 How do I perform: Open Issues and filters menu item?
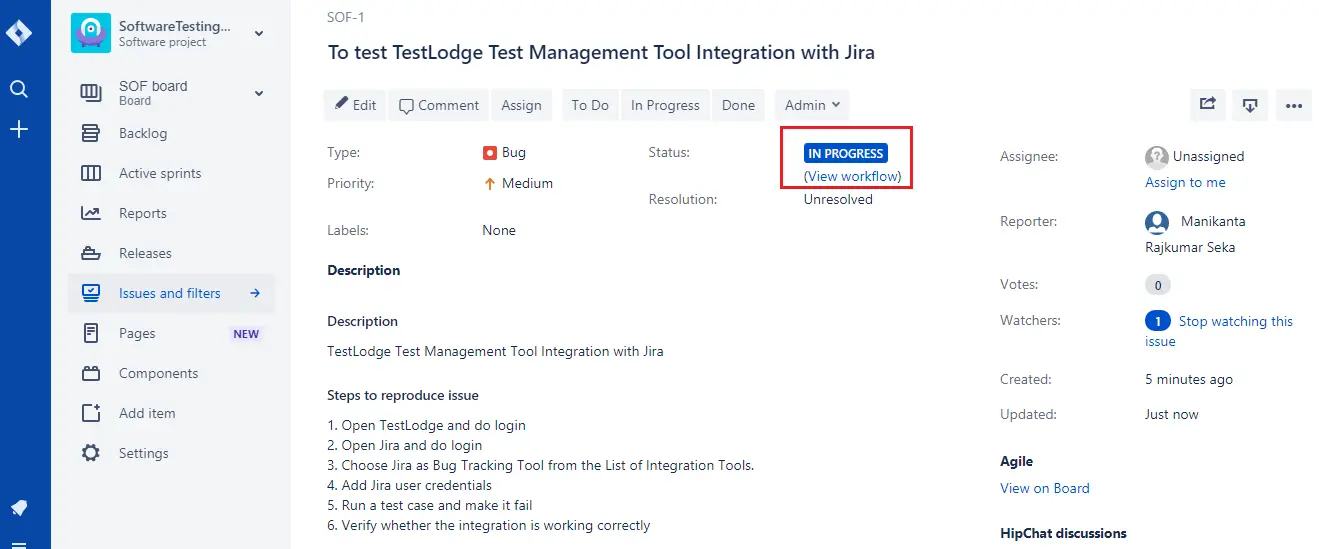click(170, 293)
